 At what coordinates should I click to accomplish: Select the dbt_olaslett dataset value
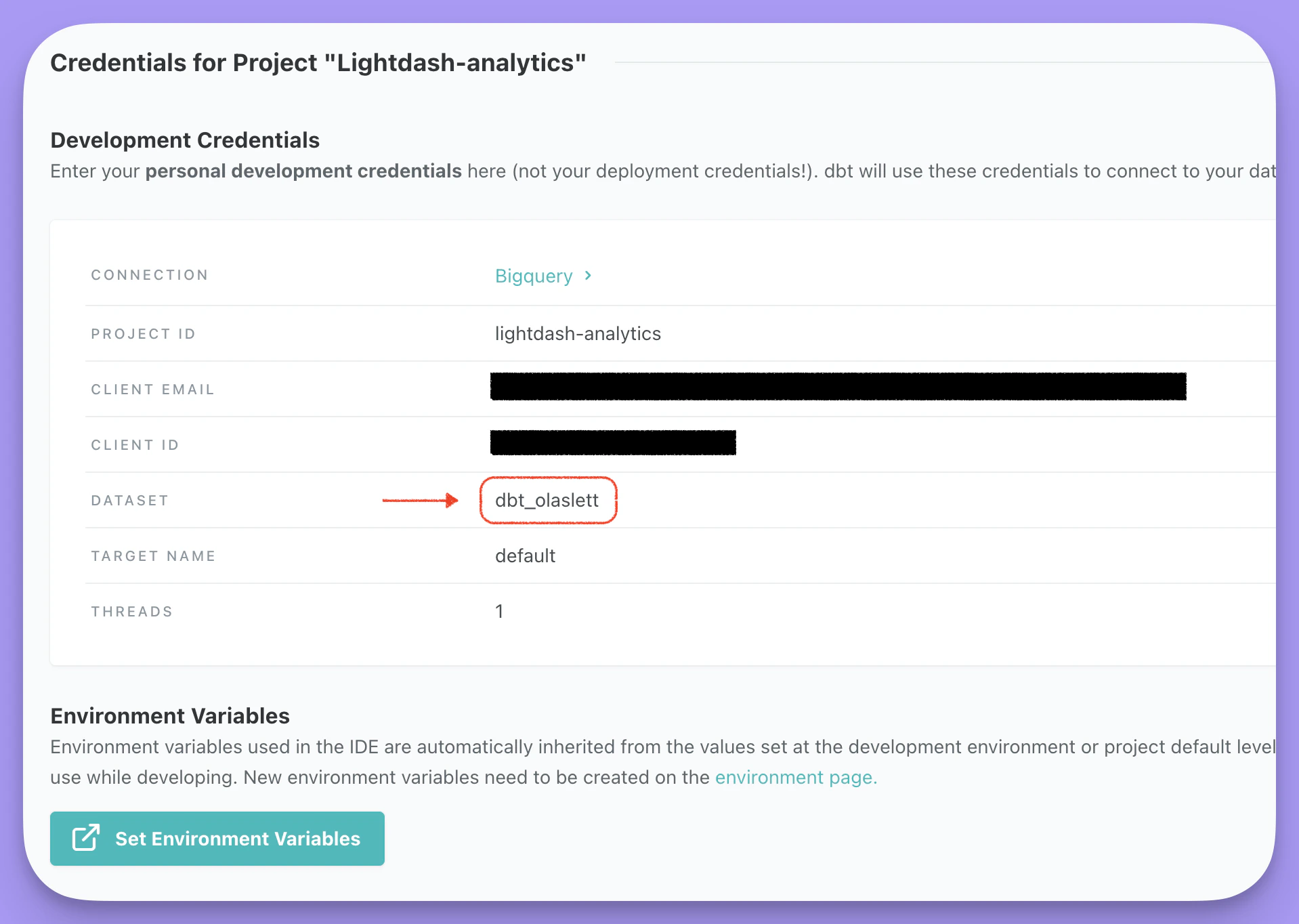tap(547, 501)
